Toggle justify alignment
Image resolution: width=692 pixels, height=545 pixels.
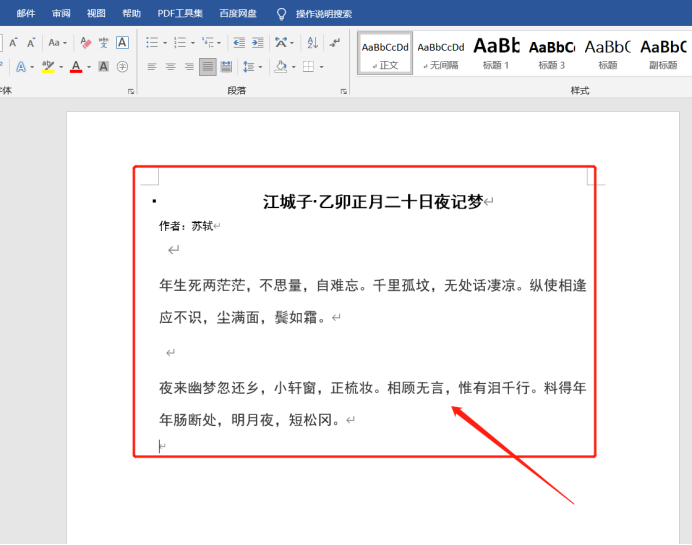207,67
